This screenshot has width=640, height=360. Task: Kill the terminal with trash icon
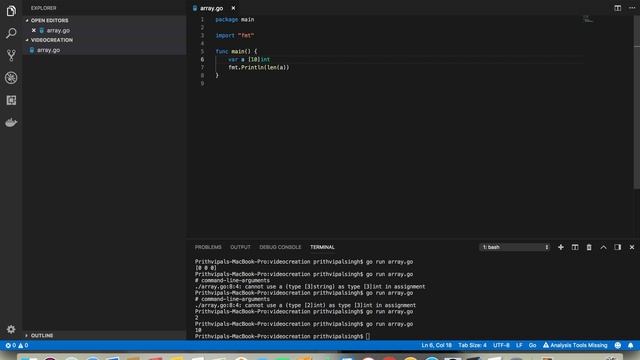[589, 247]
